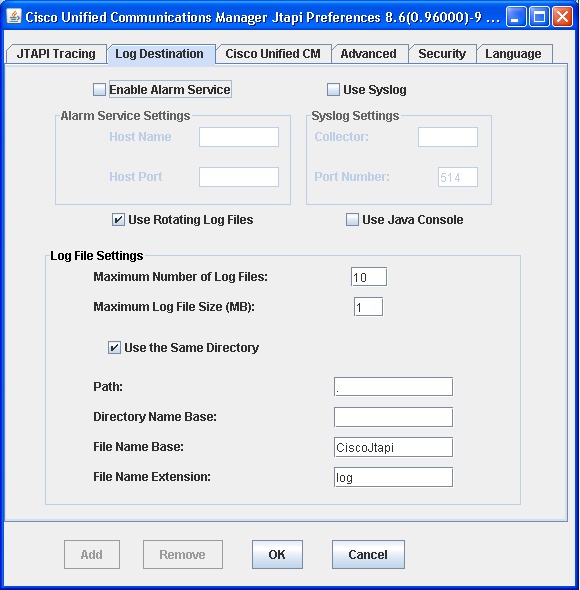Click into the Path text field

(x=393, y=387)
